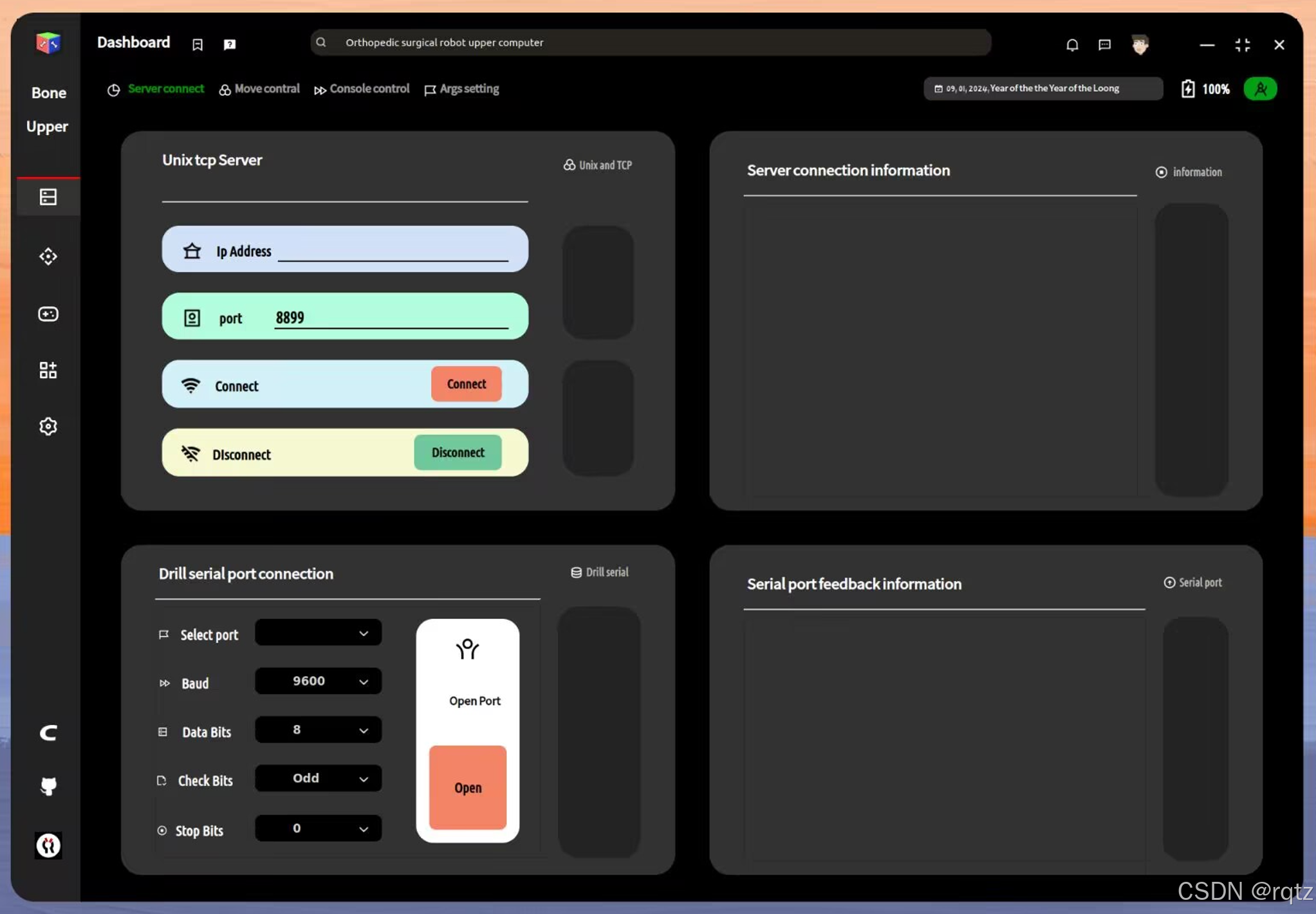This screenshot has height=914, width=1316.
Task: Click the green user status button
Action: 1260,89
